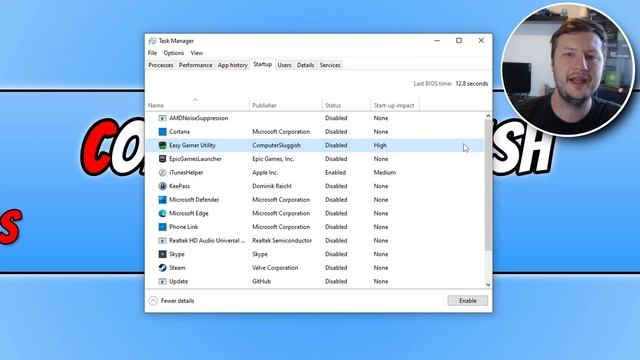Select the EpicGamesLauncher entry name
The height and width of the screenshot is (360, 640).
coord(196,159)
